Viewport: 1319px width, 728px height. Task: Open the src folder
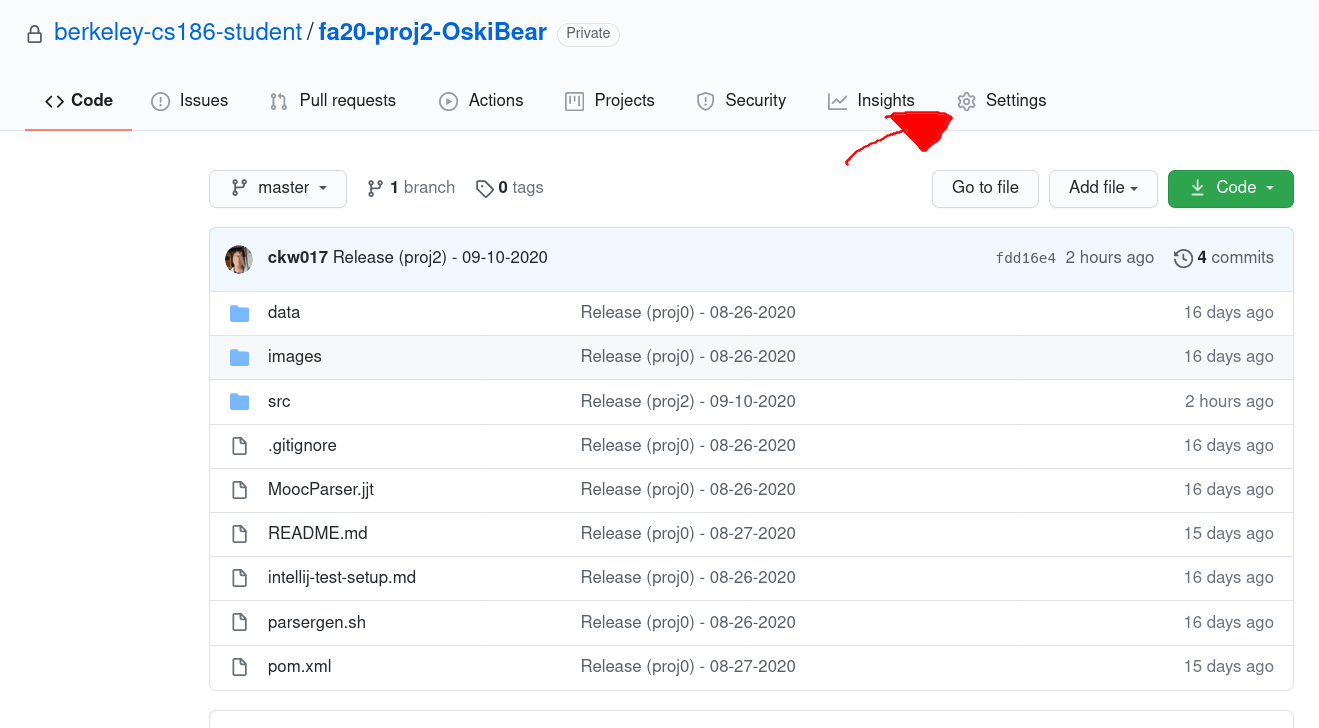pos(279,402)
